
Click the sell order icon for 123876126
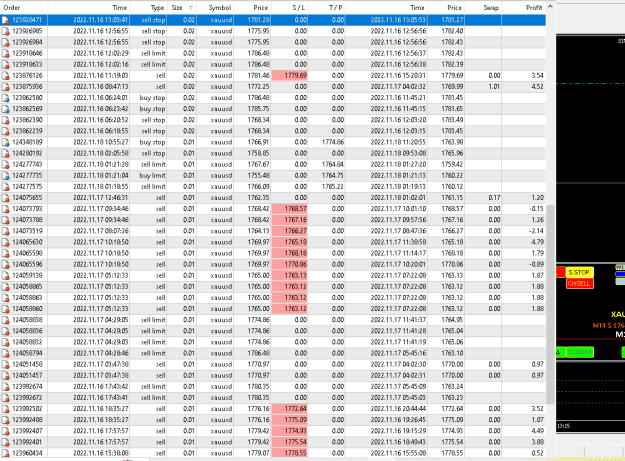(x=6, y=76)
